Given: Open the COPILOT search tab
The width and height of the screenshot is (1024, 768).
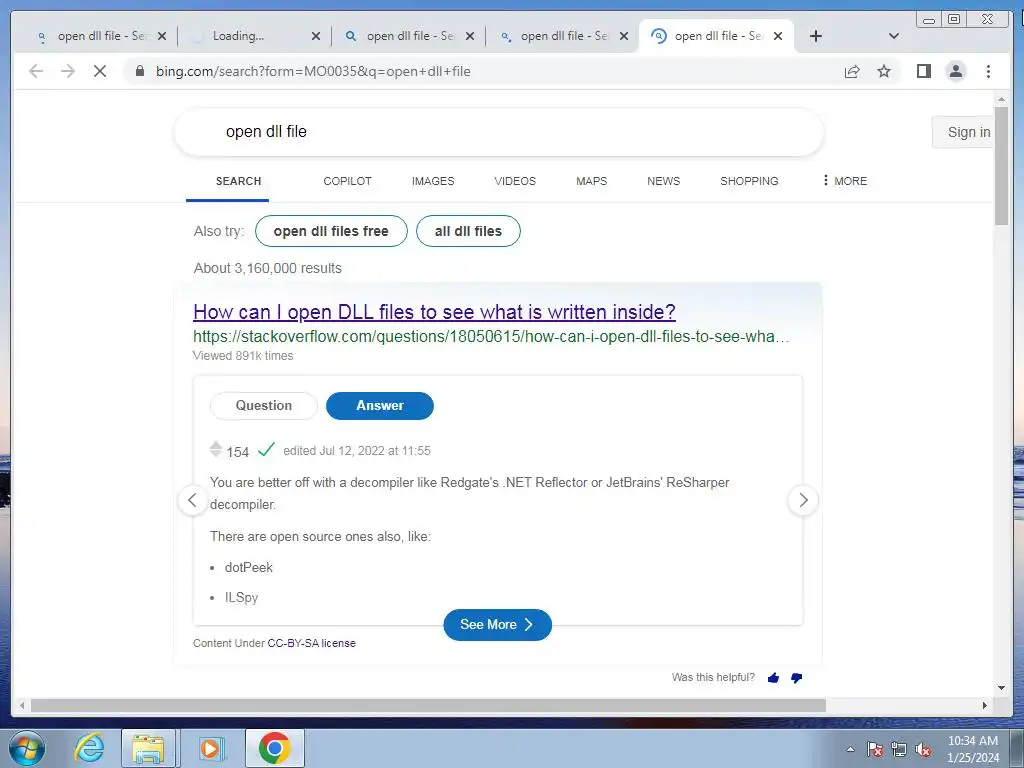Looking at the screenshot, I should coord(347,181).
